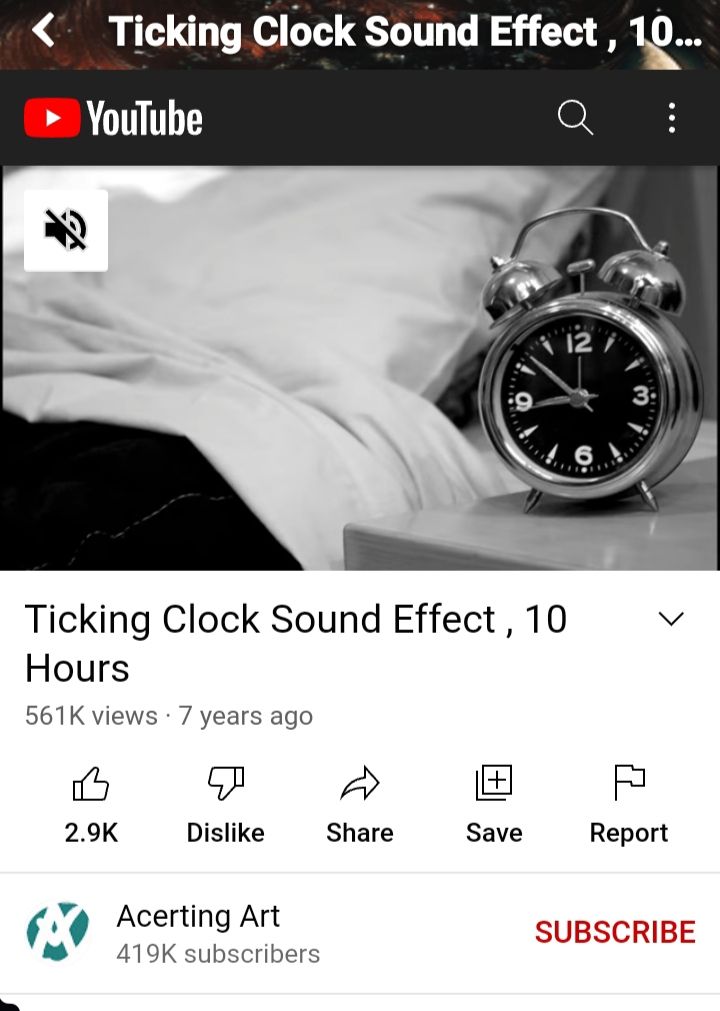Tap the video title Ticking Clock Sound Effect
This screenshot has height=1011, width=720.
coord(296,643)
